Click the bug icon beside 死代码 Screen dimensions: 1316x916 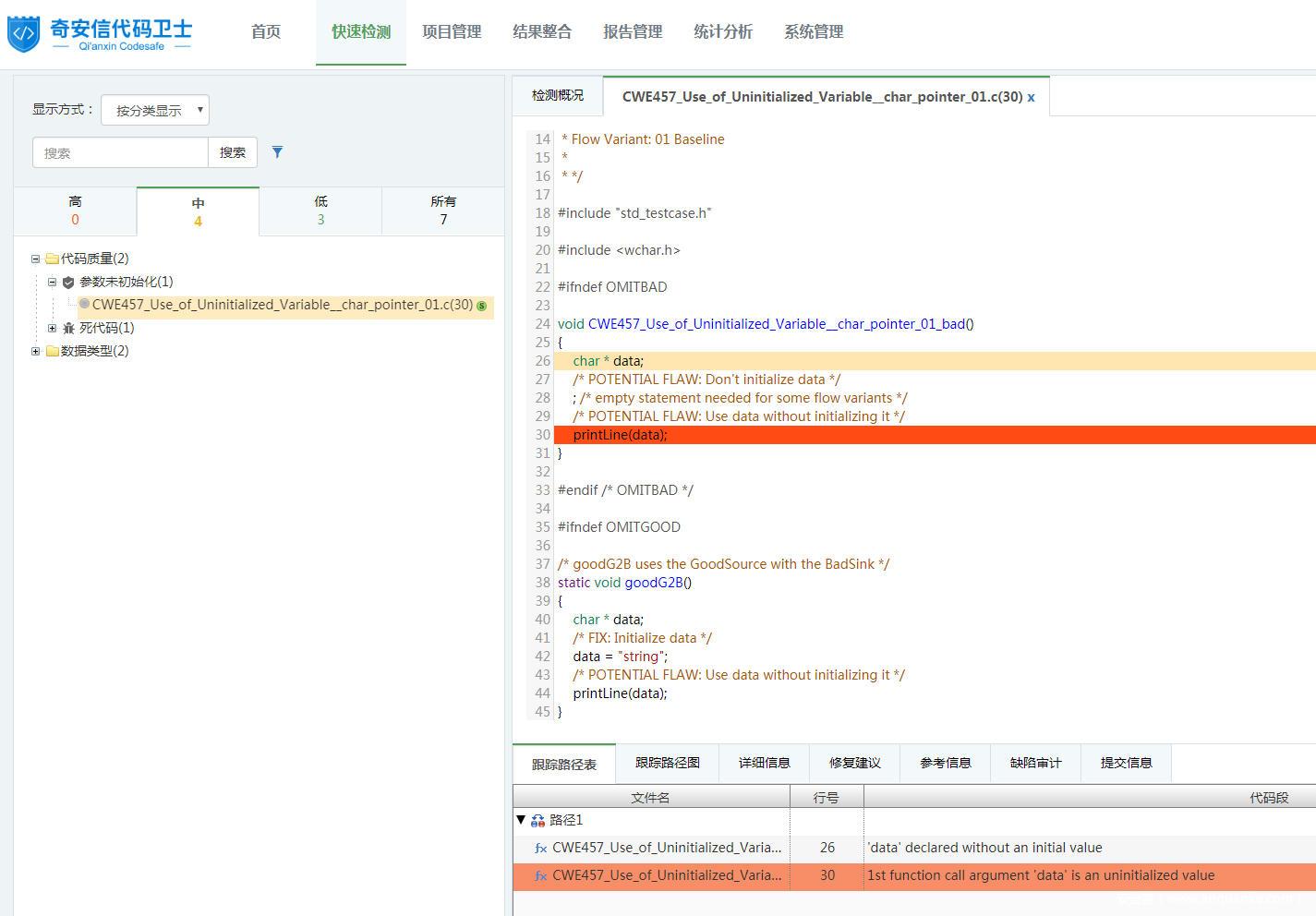[68, 329]
